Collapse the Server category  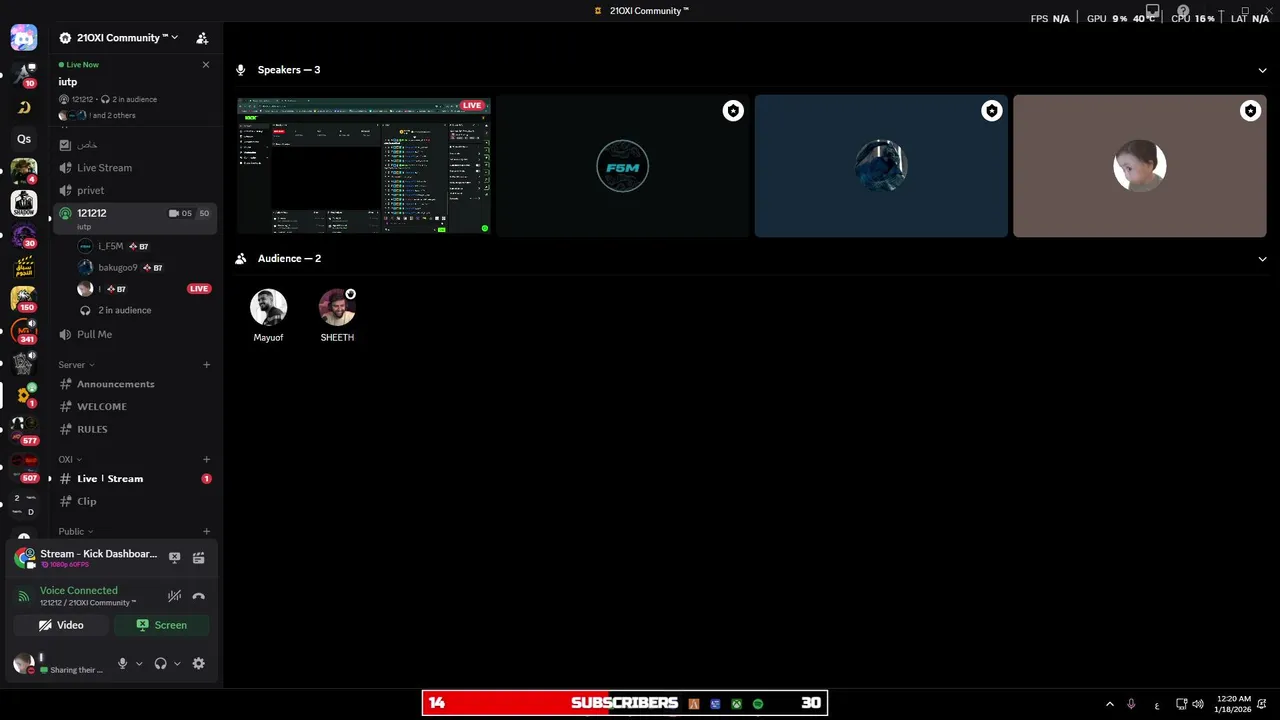click(x=76, y=365)
